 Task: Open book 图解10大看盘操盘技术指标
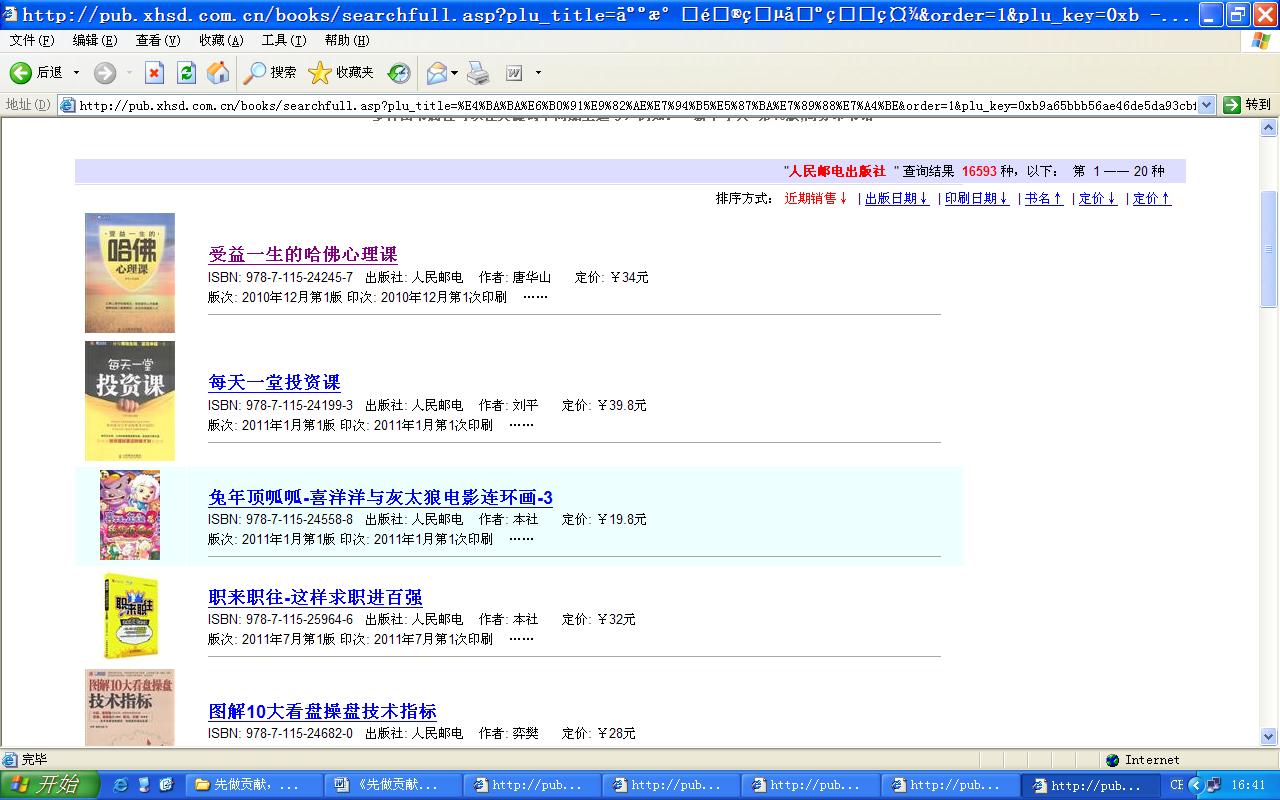click(322, 712)
